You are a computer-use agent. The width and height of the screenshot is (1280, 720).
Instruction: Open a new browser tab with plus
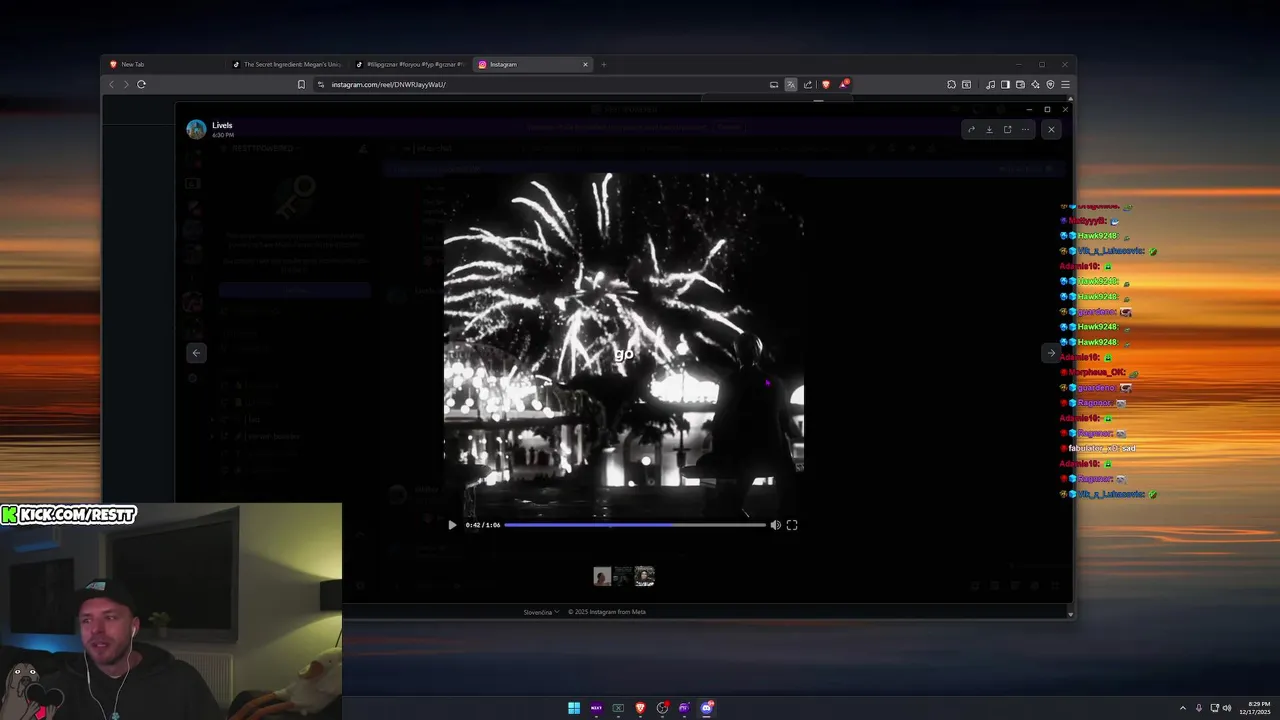603,64
